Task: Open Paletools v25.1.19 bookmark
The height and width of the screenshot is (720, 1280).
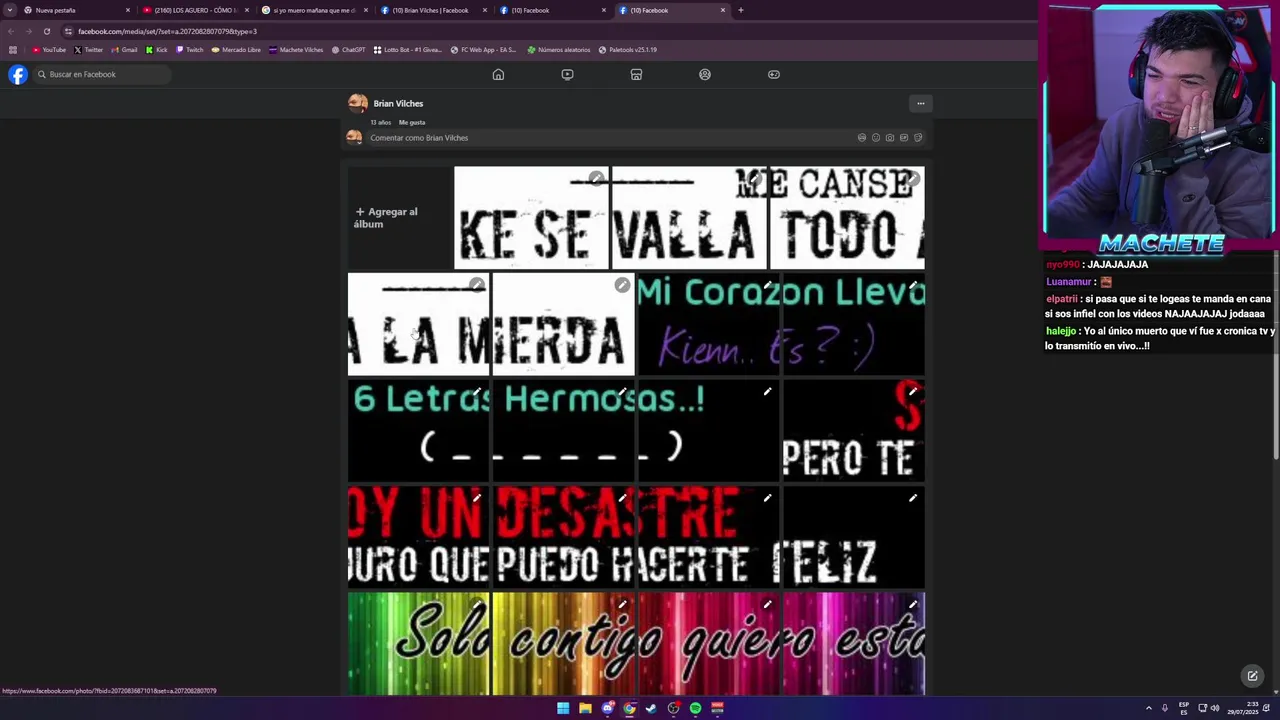Action: 627,49
